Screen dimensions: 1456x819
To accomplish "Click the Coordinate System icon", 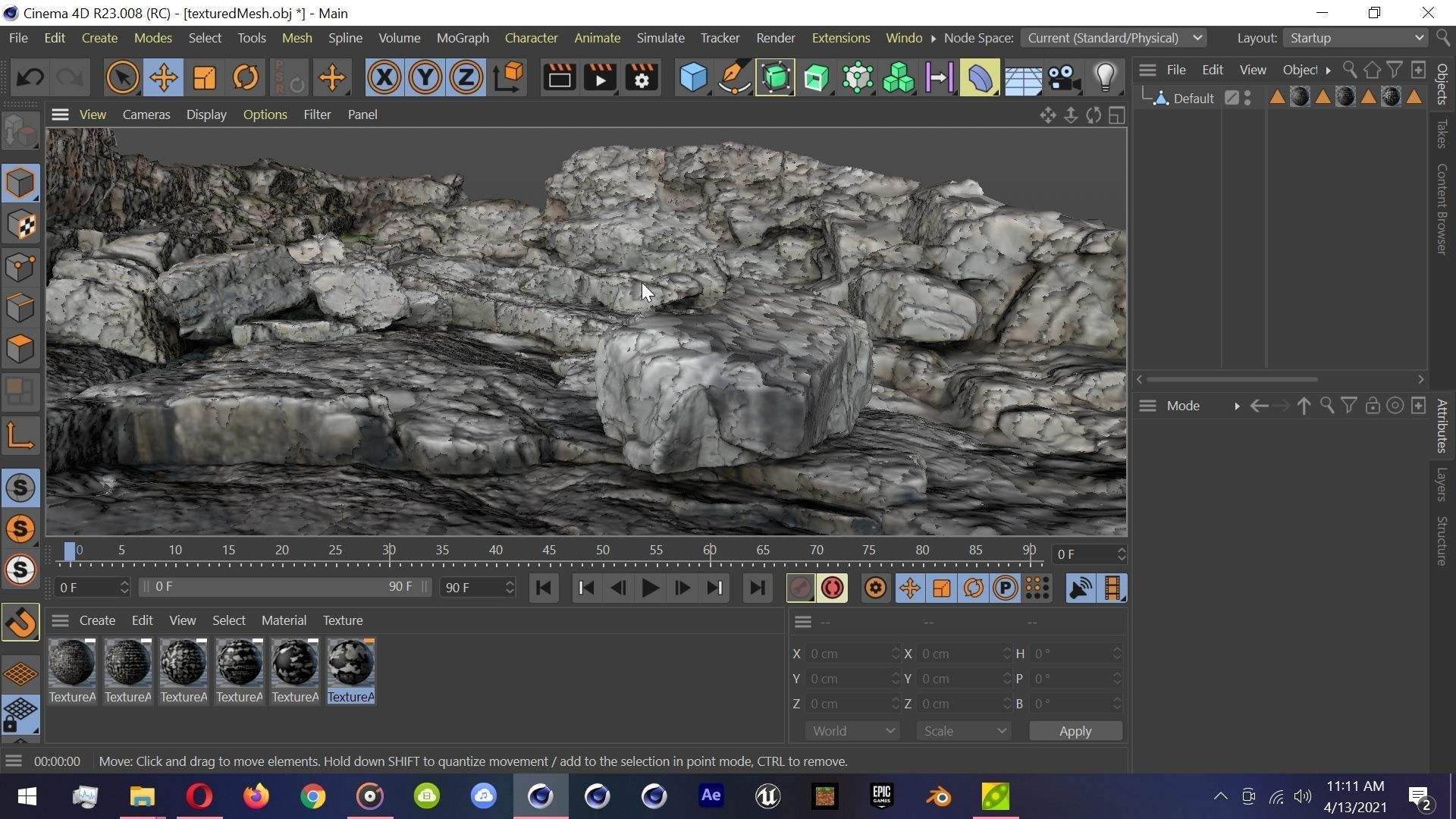I will pos(509,77).
